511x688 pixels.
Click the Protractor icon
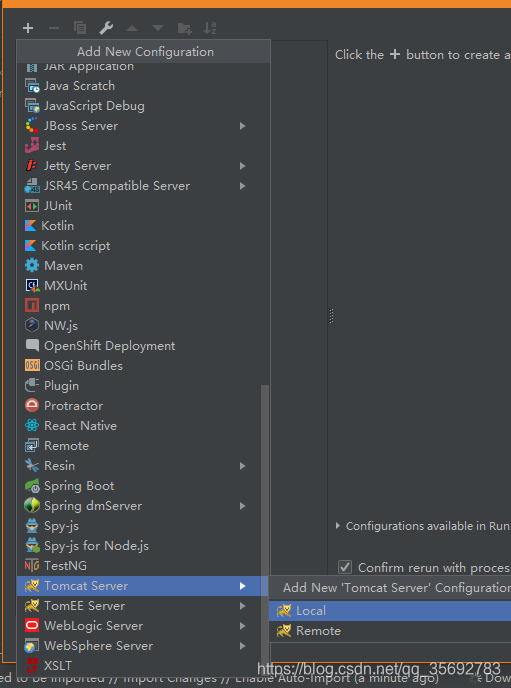point(32,405)
